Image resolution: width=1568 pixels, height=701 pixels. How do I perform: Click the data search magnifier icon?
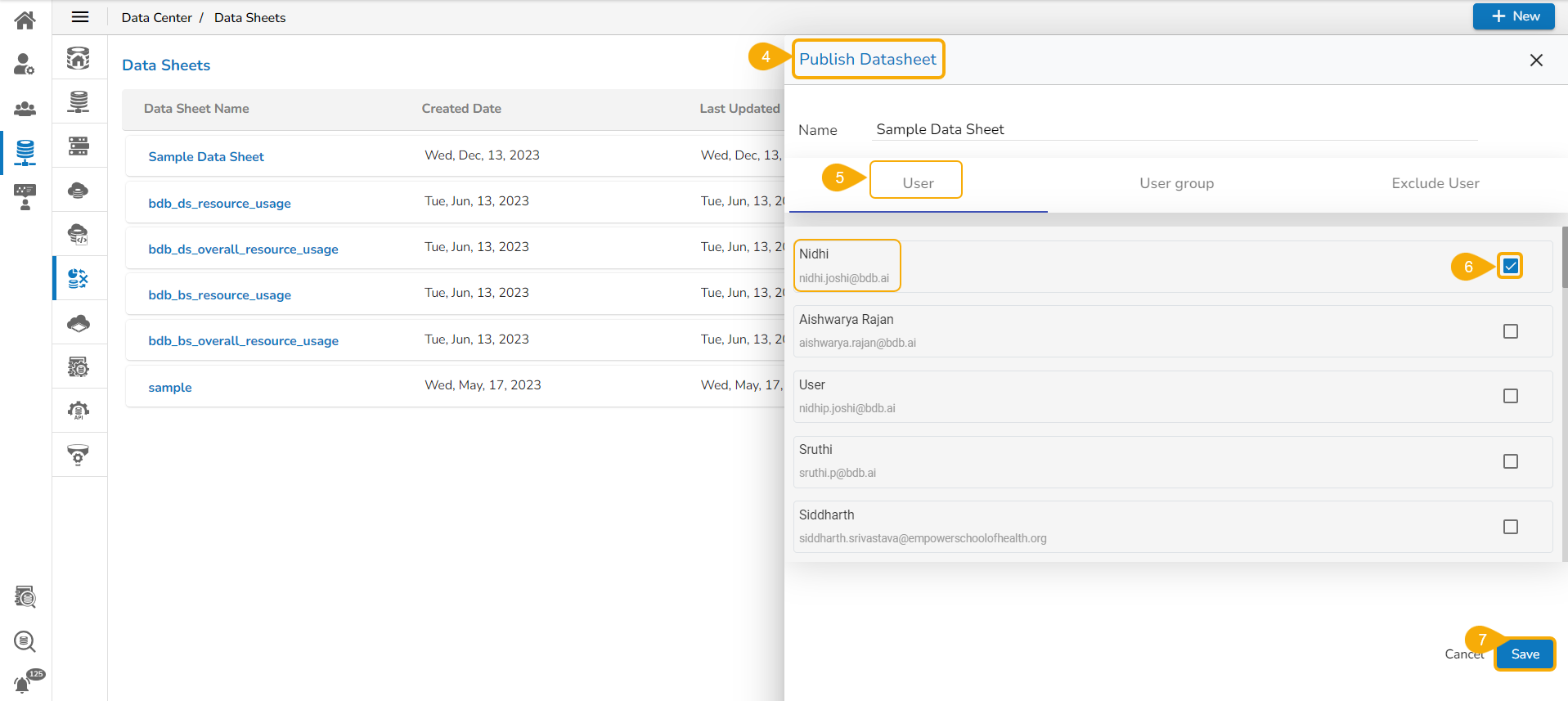pyautogui.click(x=25, y=641)
